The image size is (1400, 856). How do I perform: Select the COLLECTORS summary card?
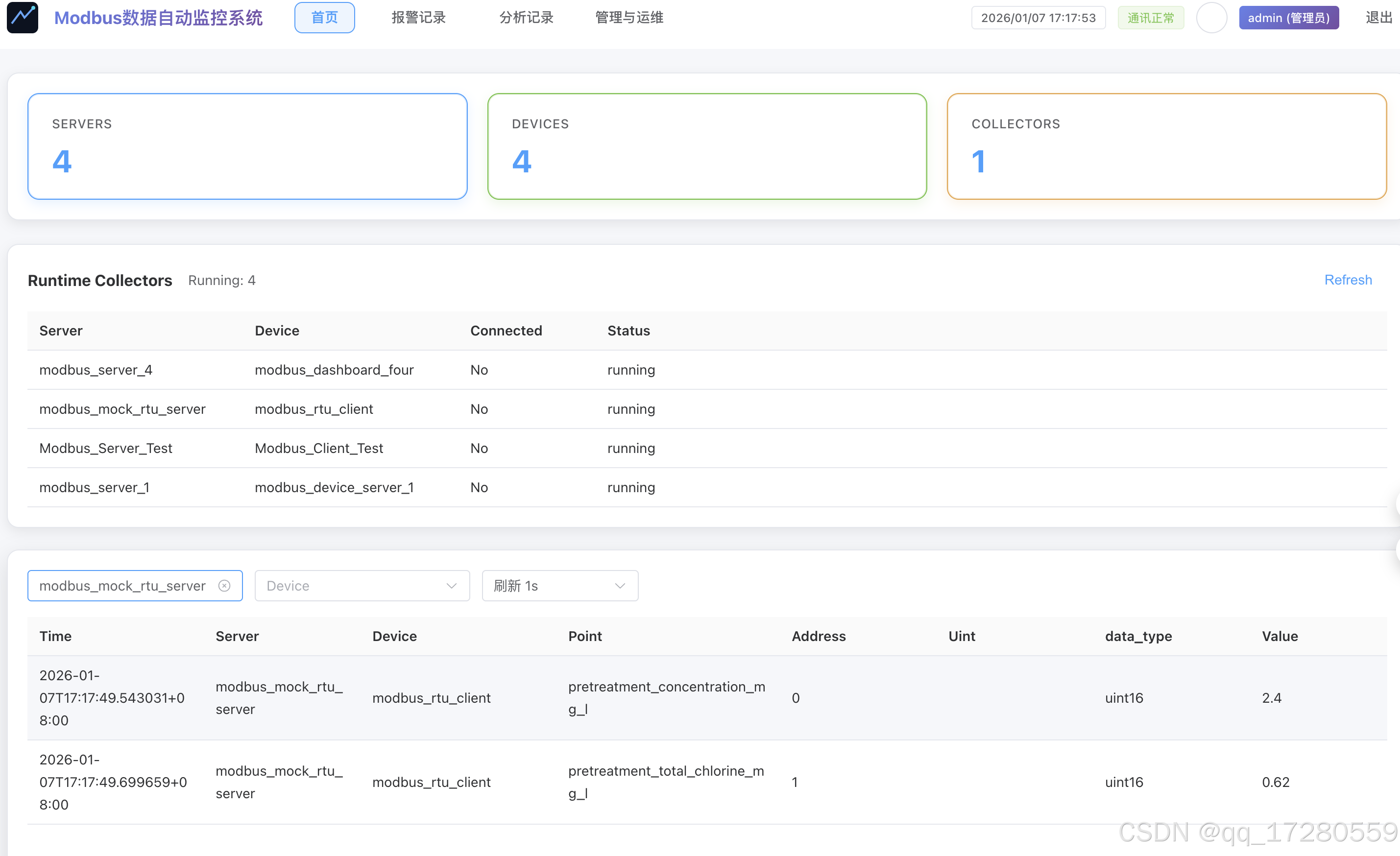click(x=1166, y=146)
